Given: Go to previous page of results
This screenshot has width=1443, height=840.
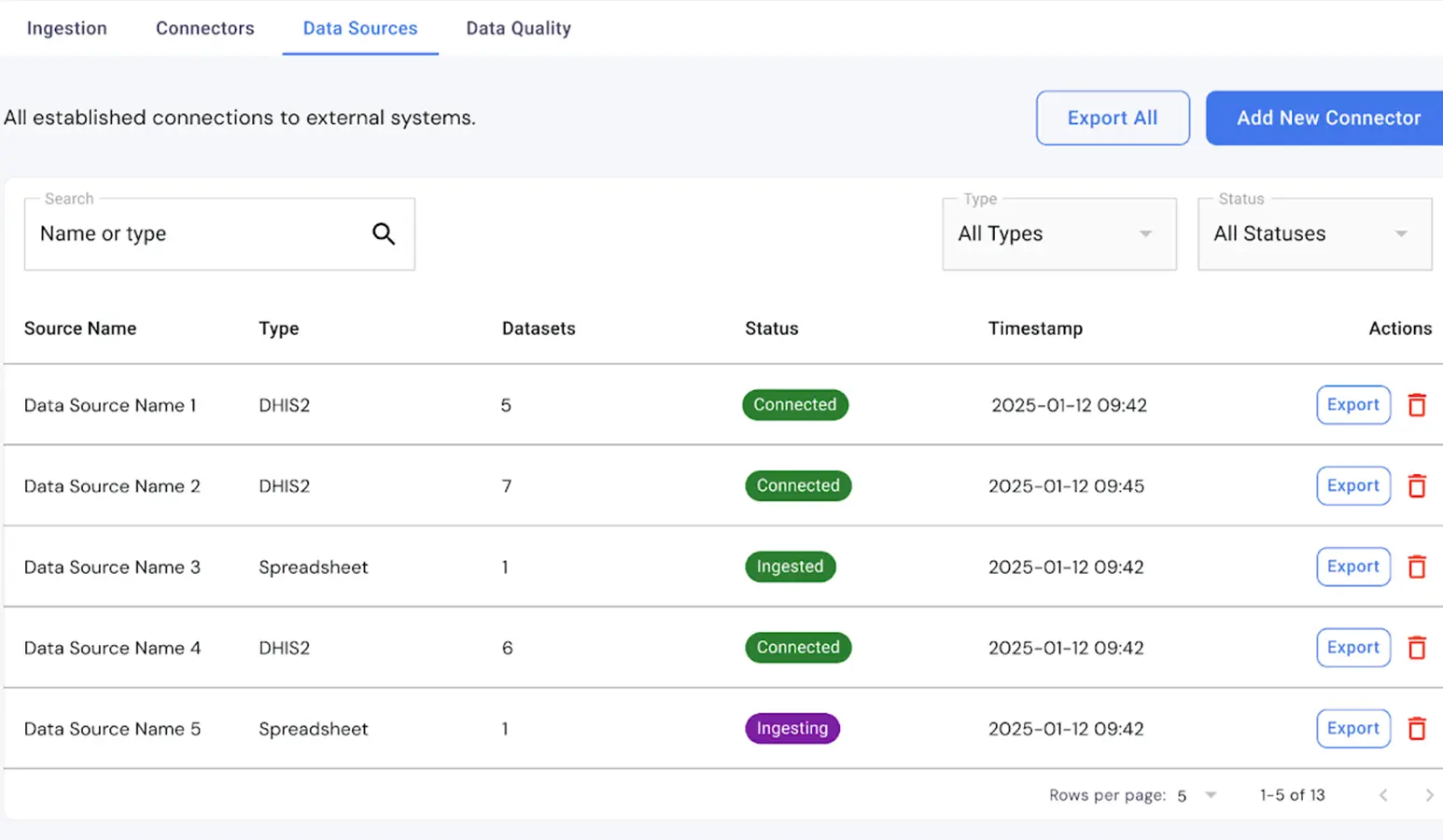Looking at the screenshot, I should pos(1383,795).
